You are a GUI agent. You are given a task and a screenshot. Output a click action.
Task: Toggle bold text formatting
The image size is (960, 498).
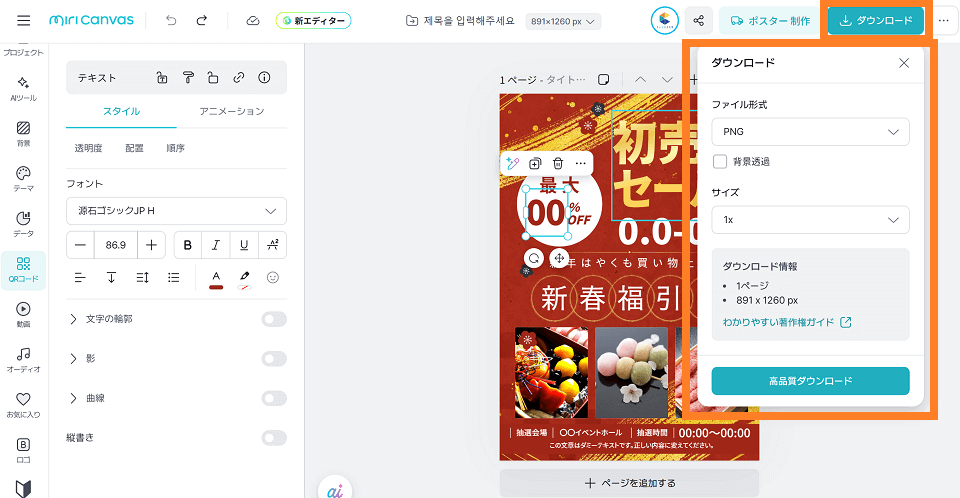(187, 245)
